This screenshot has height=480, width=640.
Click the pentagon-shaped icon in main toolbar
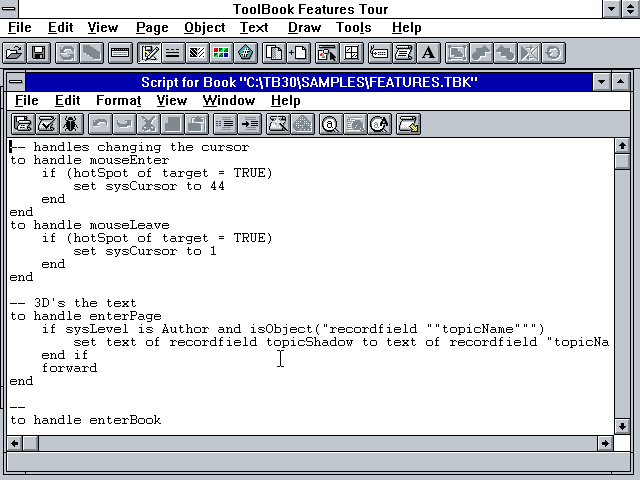[245, 52]
